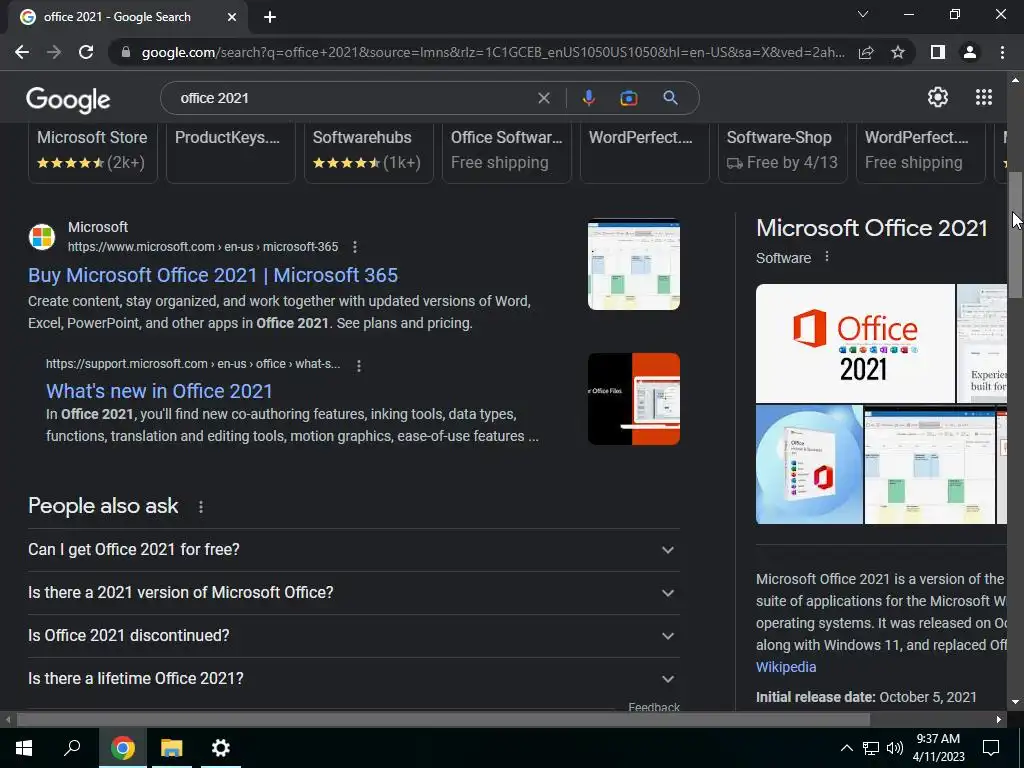Open a new browser tab
This screenshot has height=768, width=1024.
270,17
